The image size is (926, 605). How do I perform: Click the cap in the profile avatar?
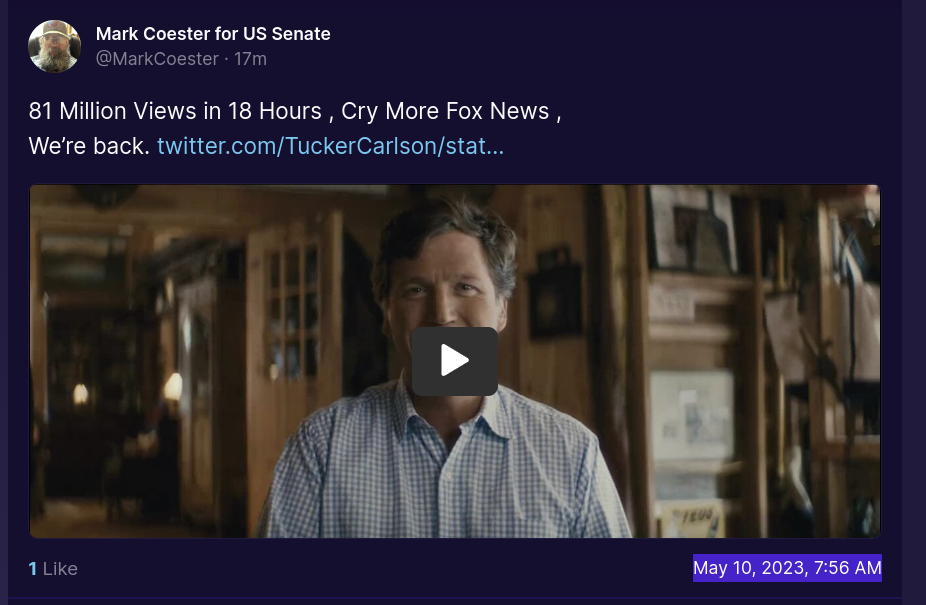click(54, 30)
